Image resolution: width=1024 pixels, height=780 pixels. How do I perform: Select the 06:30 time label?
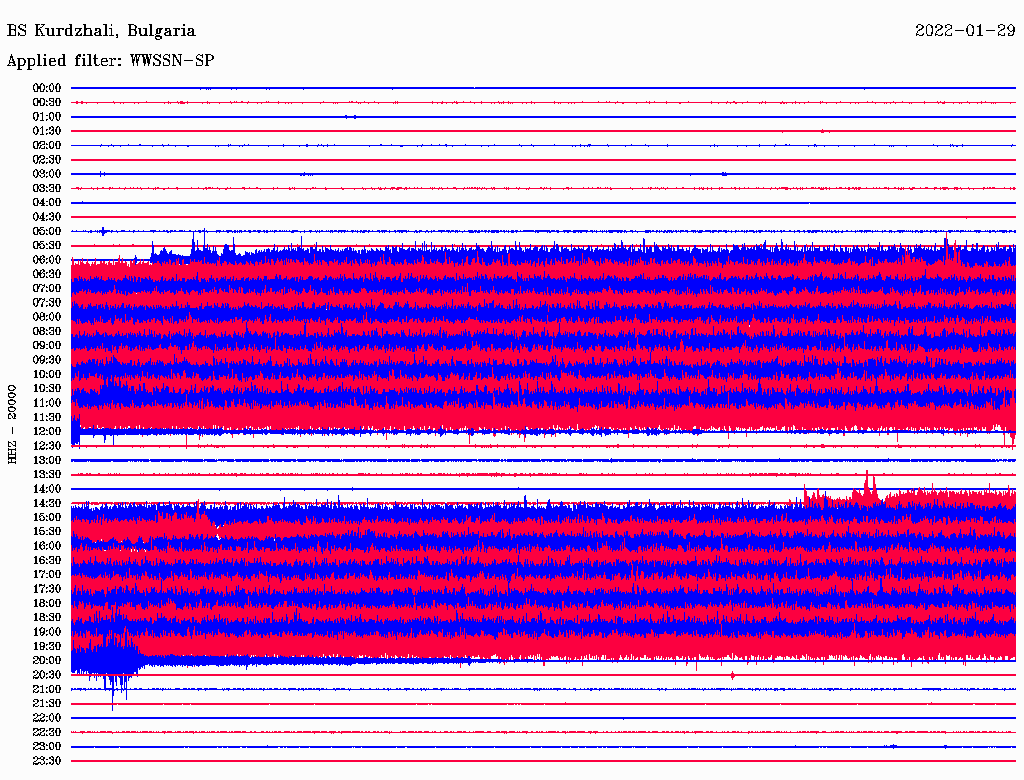click(x=47, y=274)
